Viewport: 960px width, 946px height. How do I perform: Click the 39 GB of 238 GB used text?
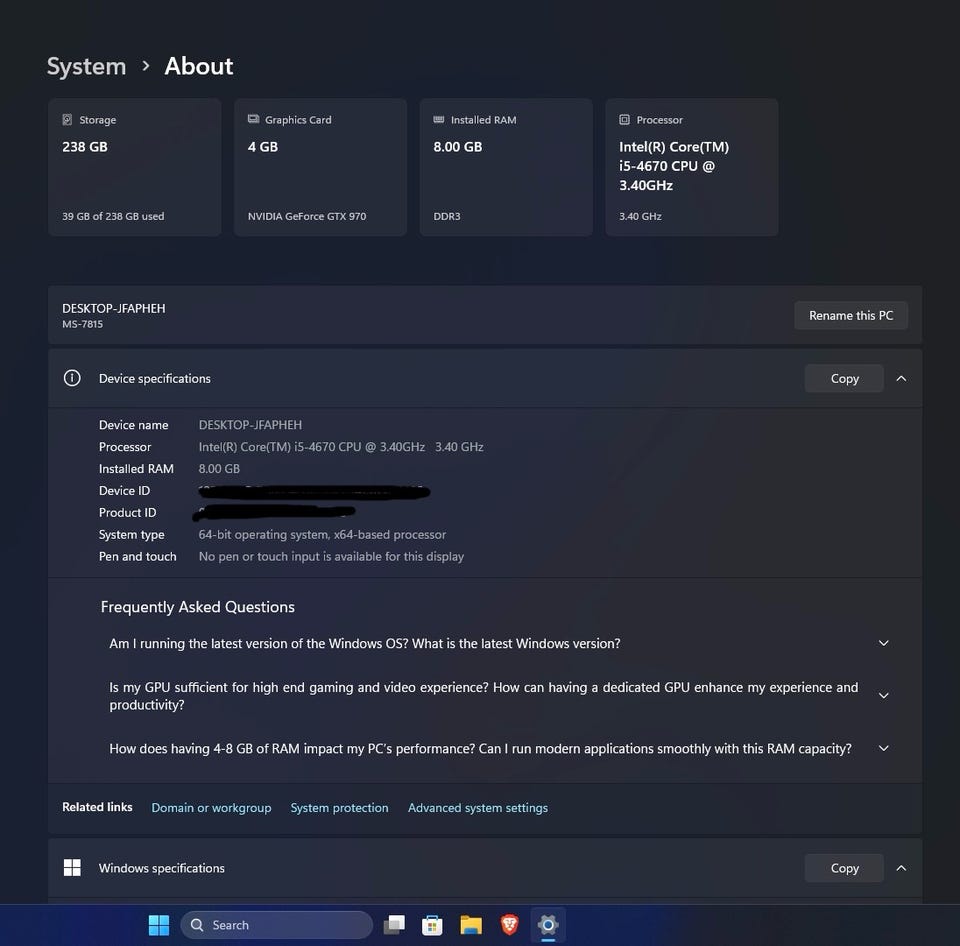click(113, 216)
